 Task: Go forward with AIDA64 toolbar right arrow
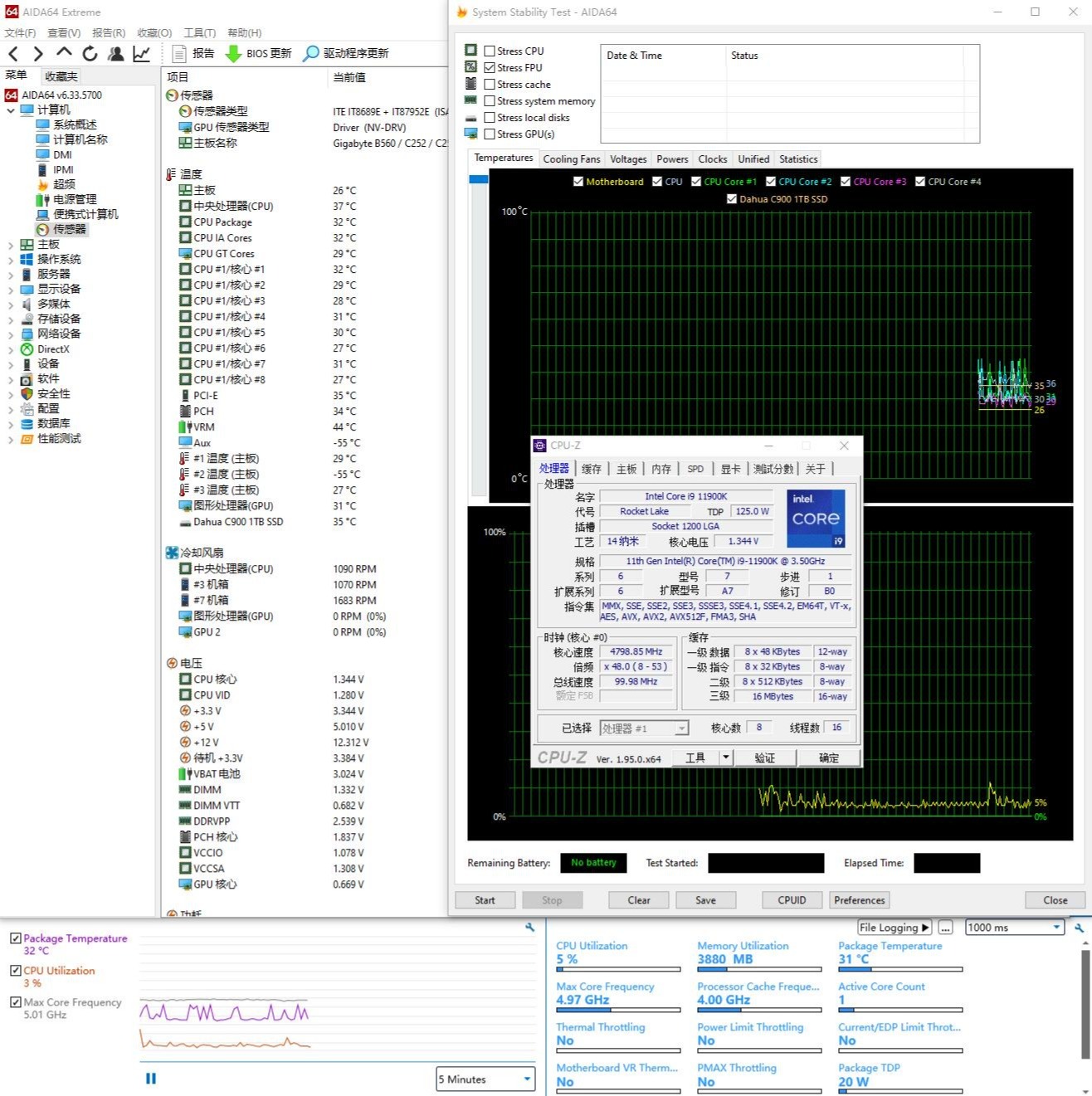tap(38, 53)
